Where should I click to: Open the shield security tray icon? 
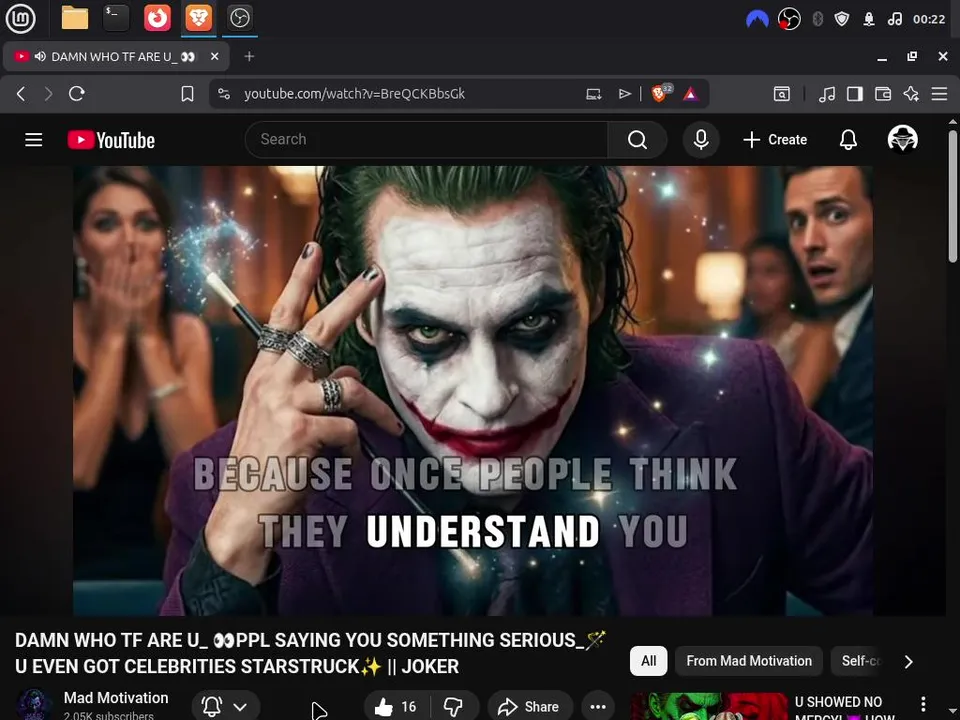842,20
